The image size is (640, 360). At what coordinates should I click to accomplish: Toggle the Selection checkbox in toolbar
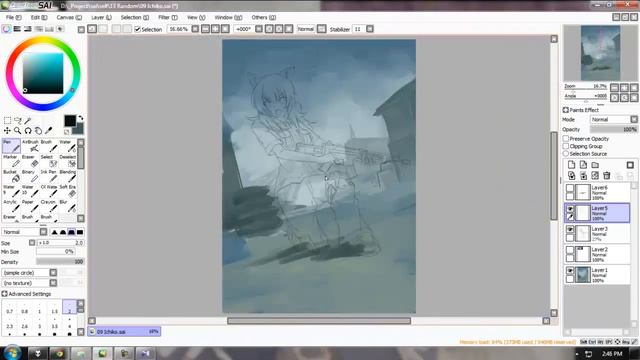tap(138, 29)
